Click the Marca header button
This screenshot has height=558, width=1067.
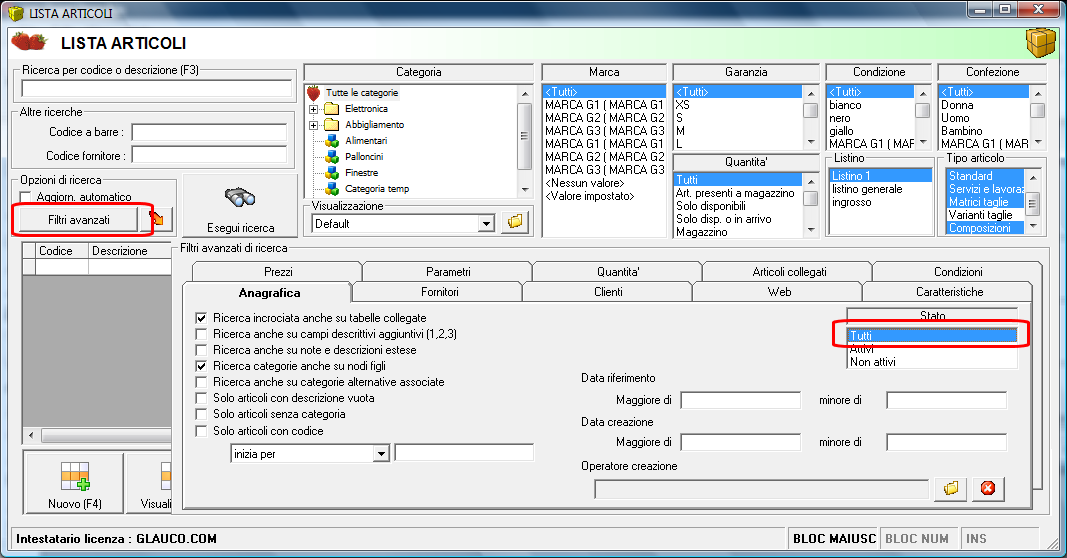coord(604,72)
